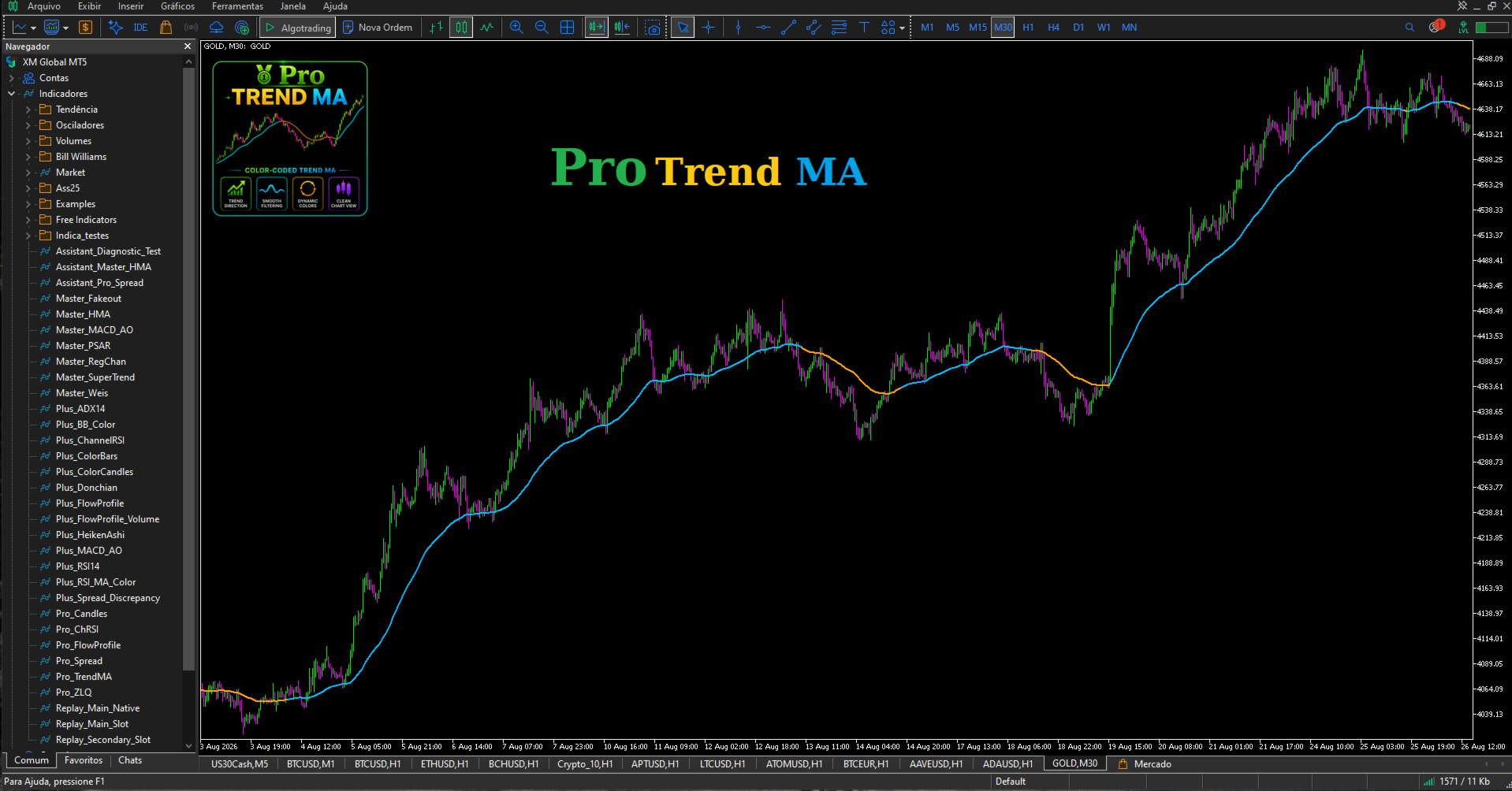Activate the standard cursor mode

683,28
